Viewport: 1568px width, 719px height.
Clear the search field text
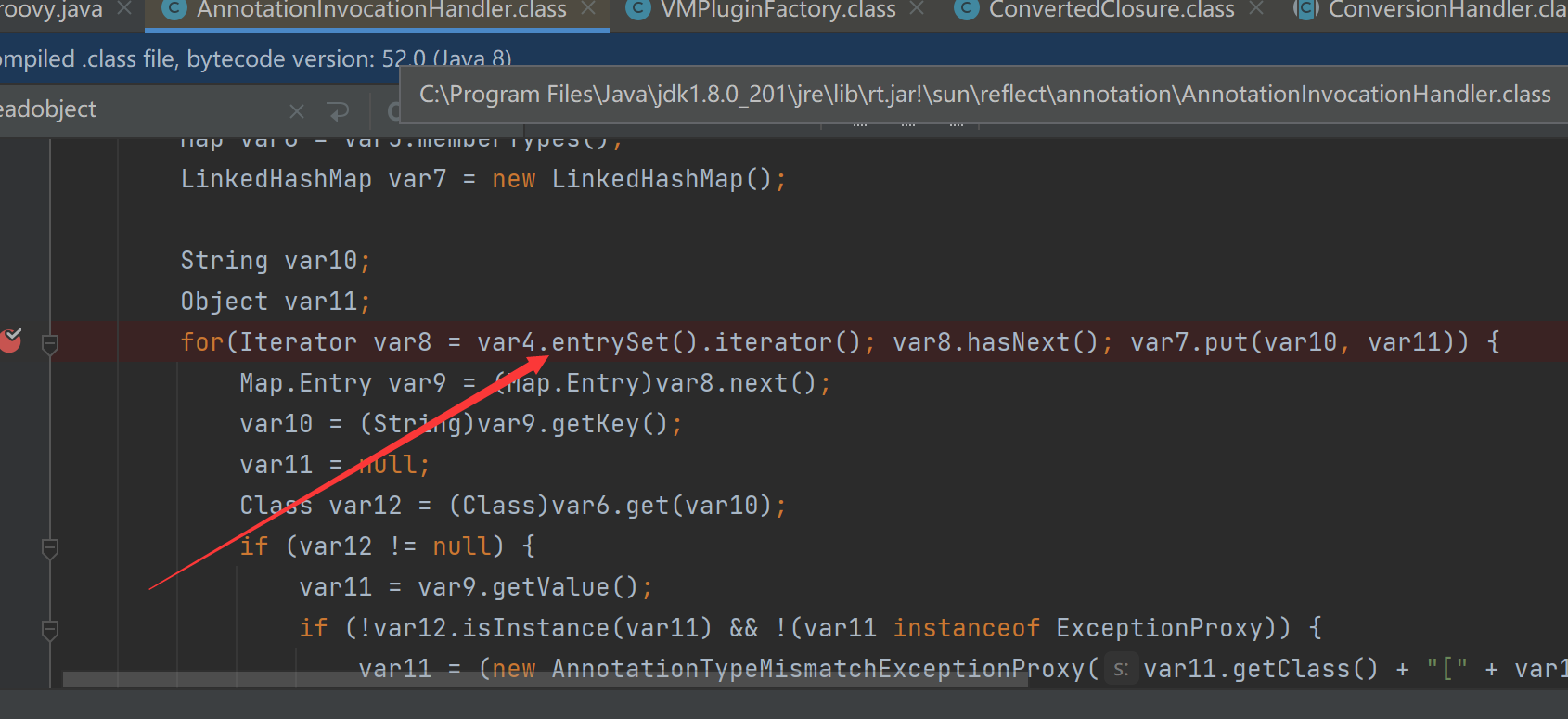pos(297,111)
